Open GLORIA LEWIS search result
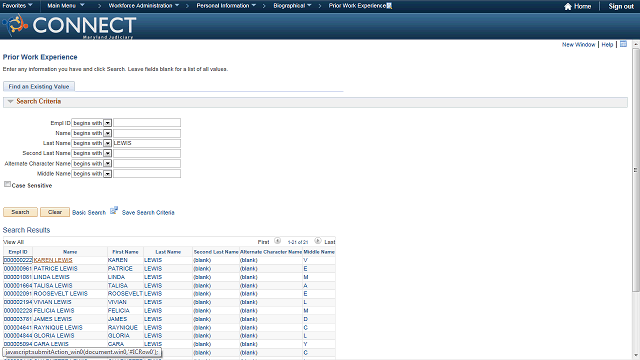 pos(54,336)
